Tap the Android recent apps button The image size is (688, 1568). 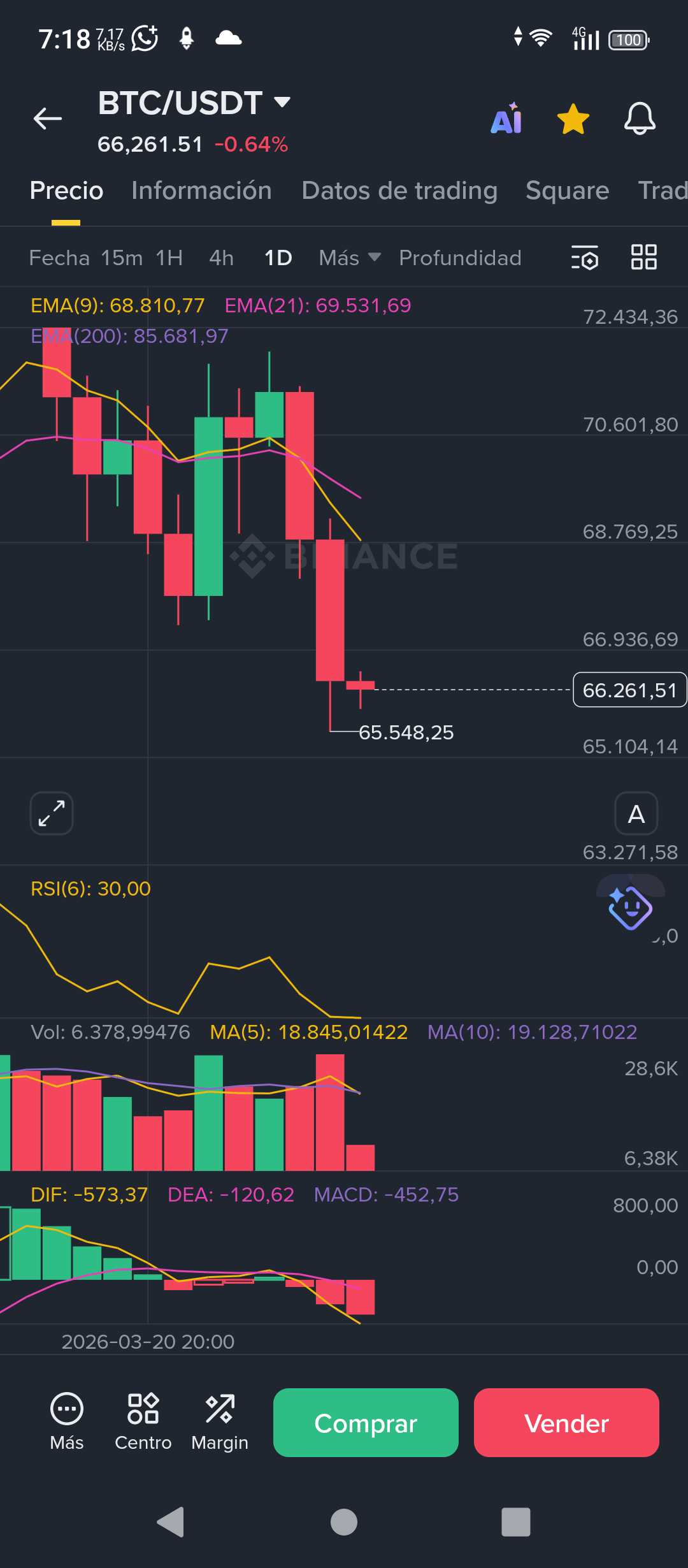(516, 1522)
